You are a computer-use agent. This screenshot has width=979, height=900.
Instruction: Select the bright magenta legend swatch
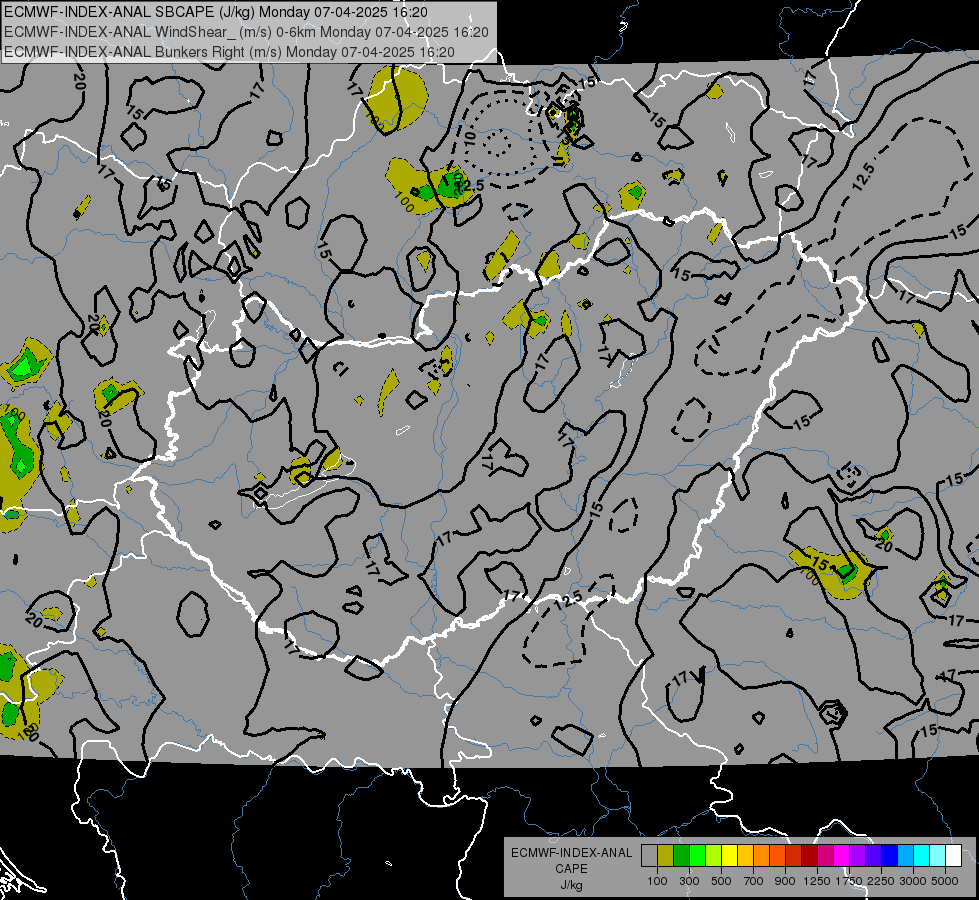[x=842, y=856]
